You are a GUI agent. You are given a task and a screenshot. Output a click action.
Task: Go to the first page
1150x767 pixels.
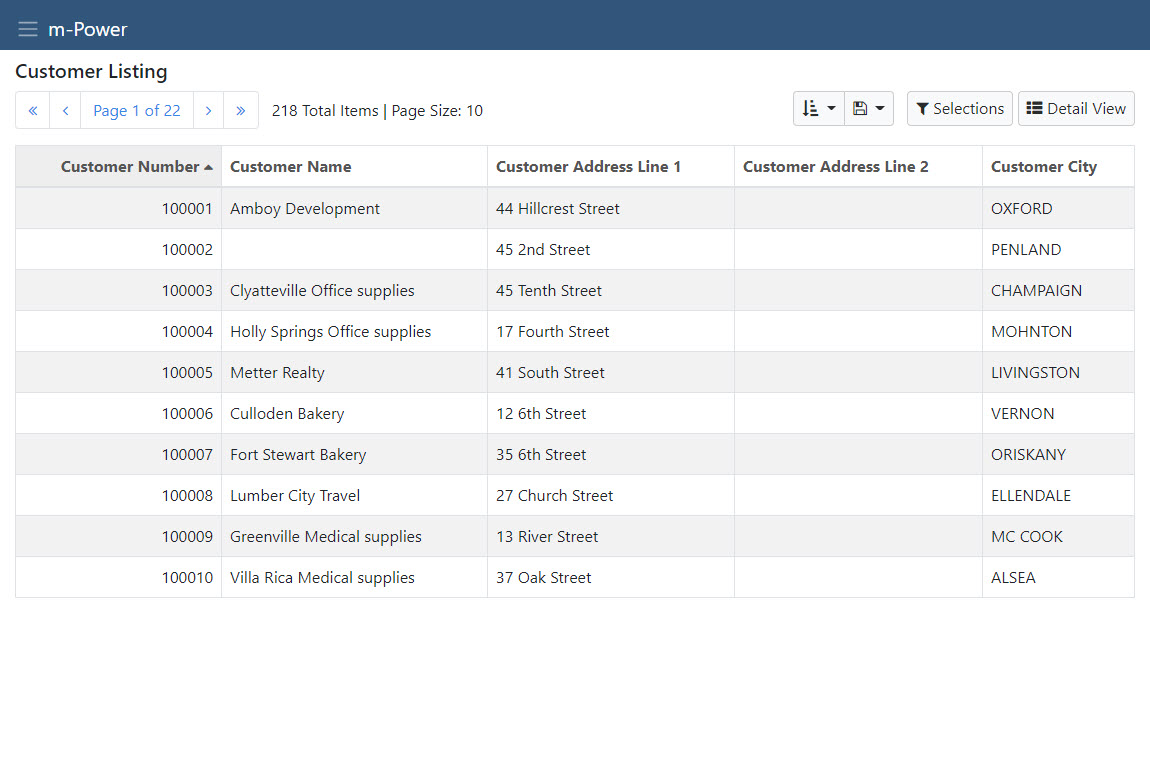coord(33,111)
